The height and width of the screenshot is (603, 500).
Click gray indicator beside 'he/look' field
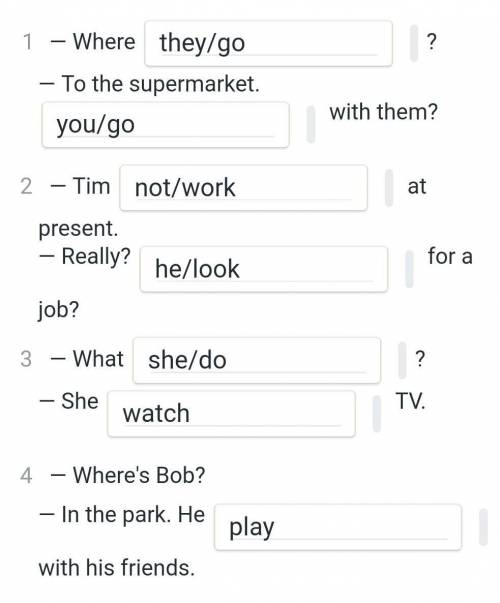410,269
